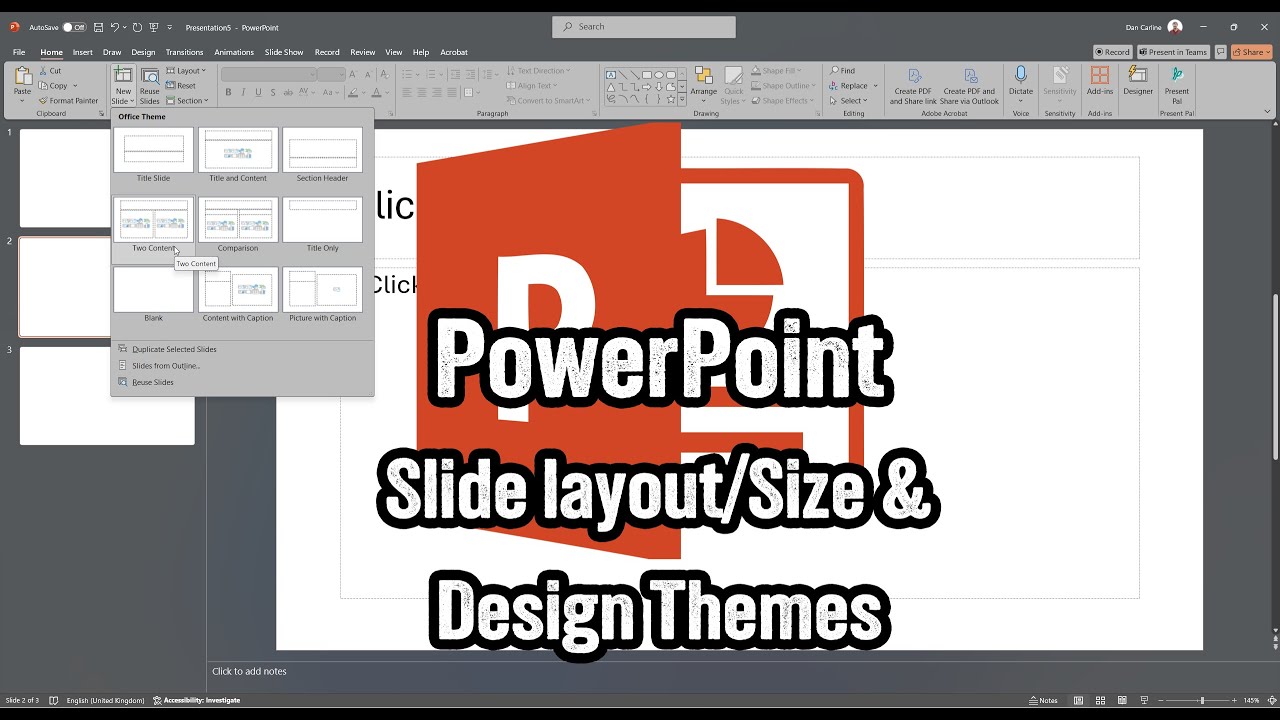
Task: Open the Comments pane icon
Action: point(1220,52)
